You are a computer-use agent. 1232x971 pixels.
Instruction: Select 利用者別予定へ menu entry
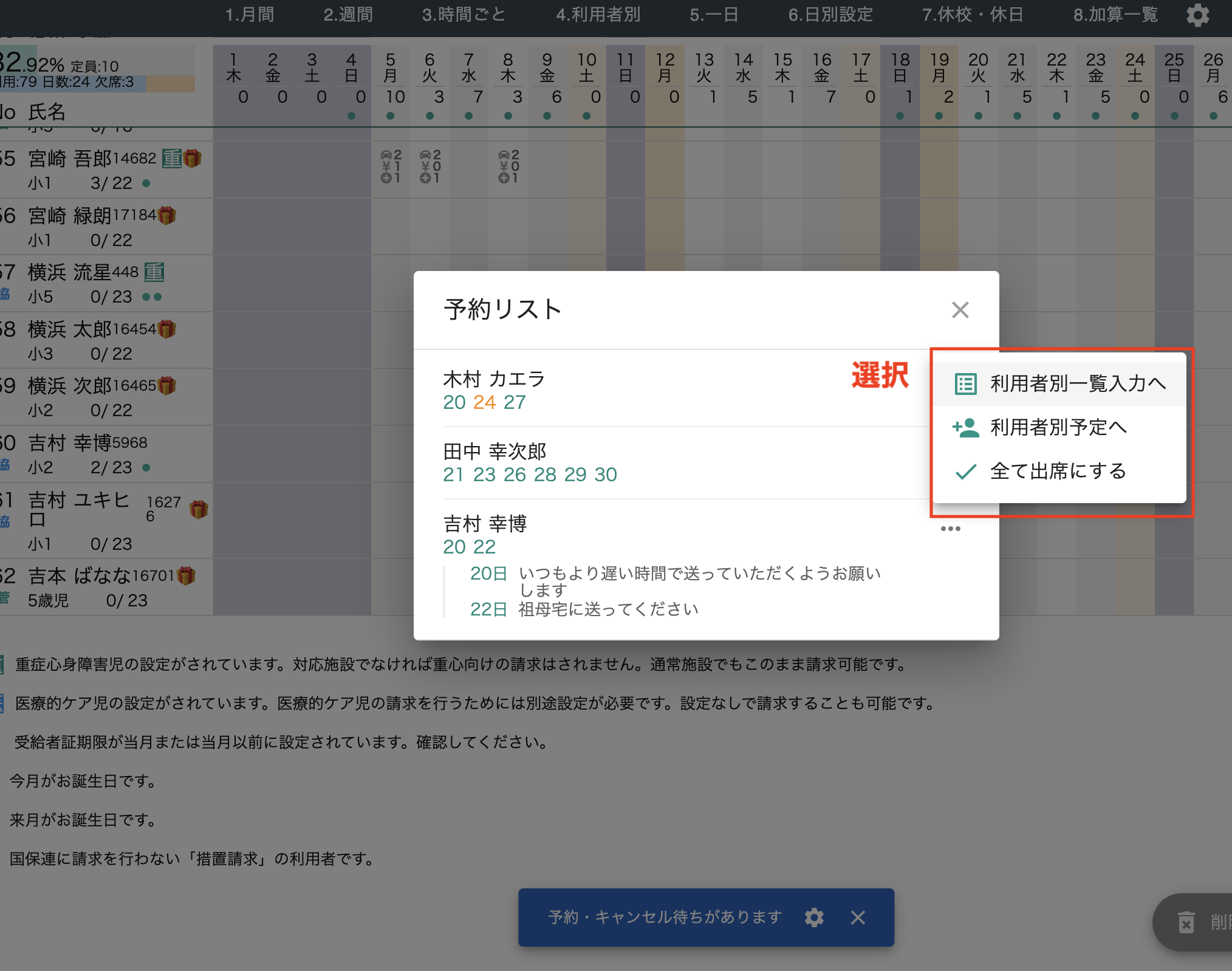[x=1058, y=428]
